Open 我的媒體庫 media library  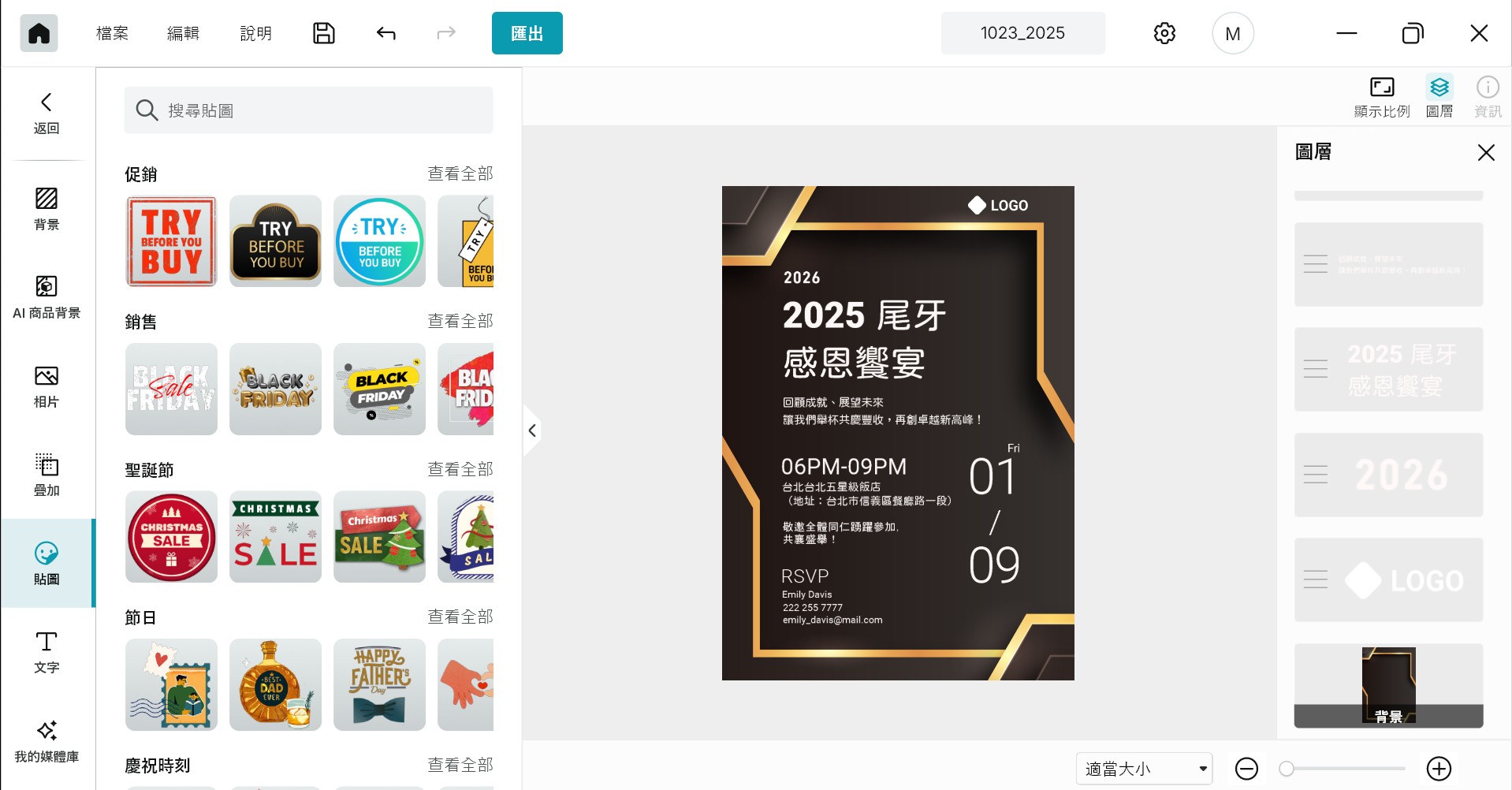point(47,741)
